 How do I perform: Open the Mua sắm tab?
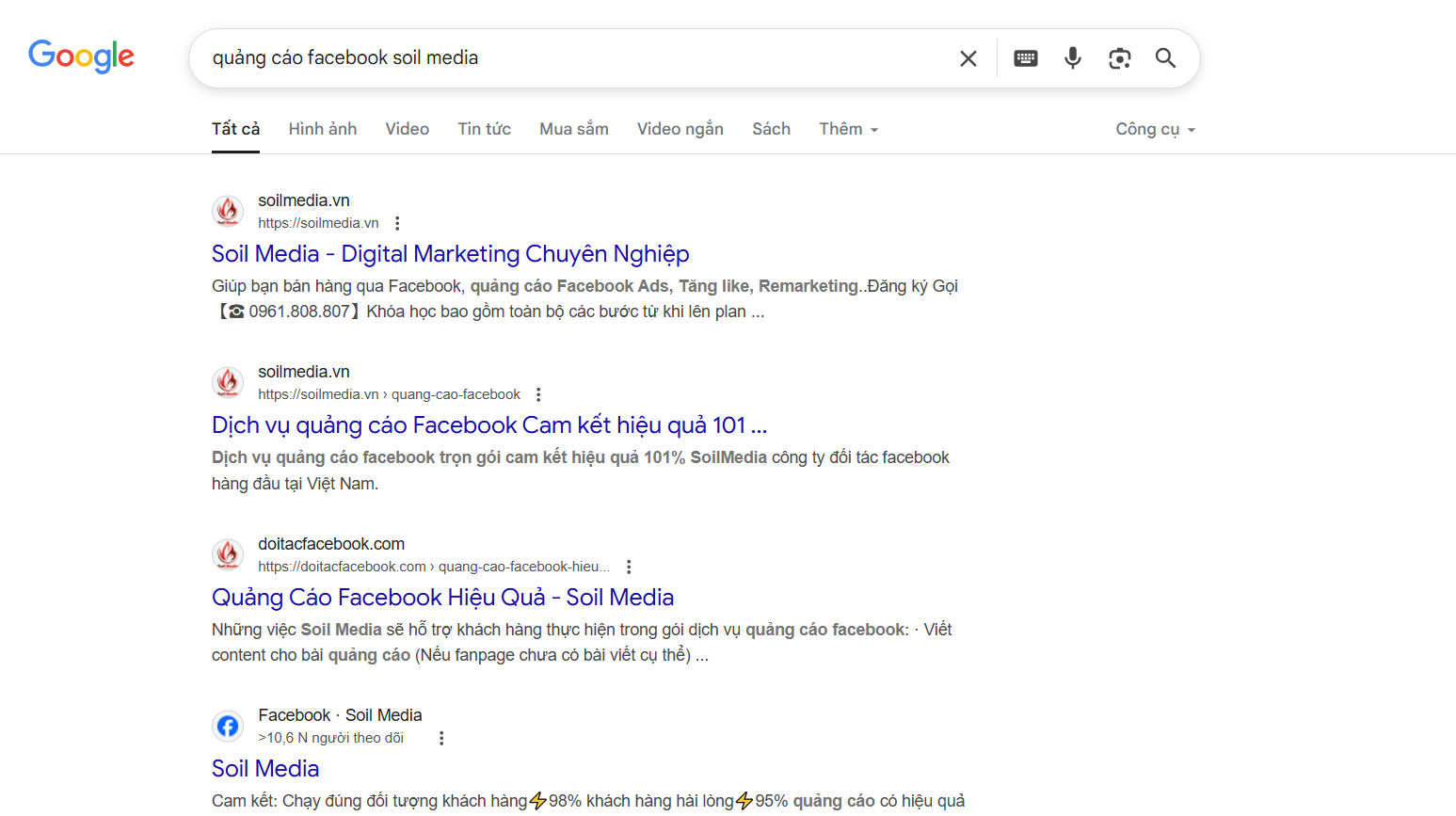(574, 129)
